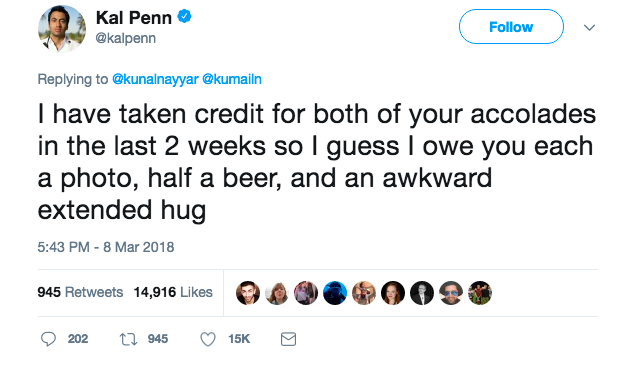Click the blue-toned liker avatar
This screenshot has width=633, height=376.
click(335, 293)
